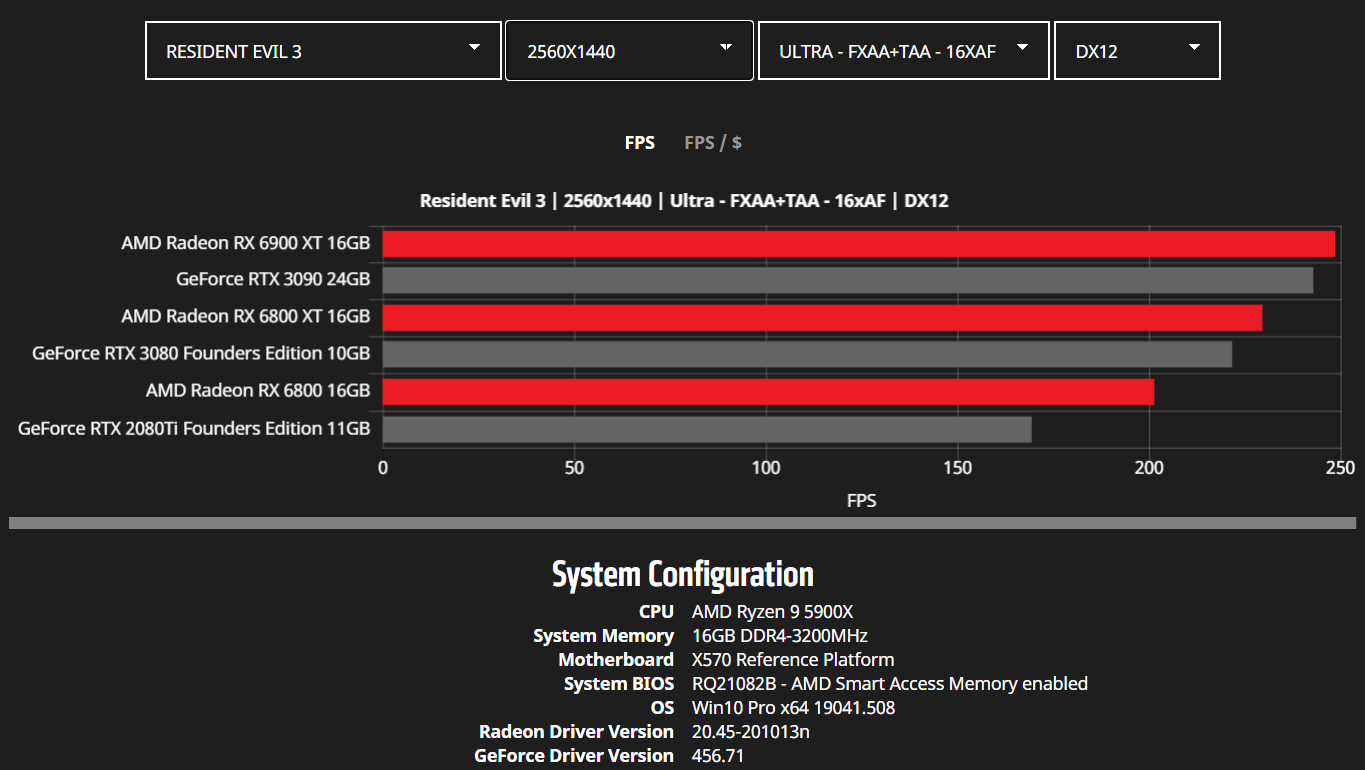Select Radeon driver version 20.45-201013n
Screen dimensions: 1365x770
[x=751, y=732]
